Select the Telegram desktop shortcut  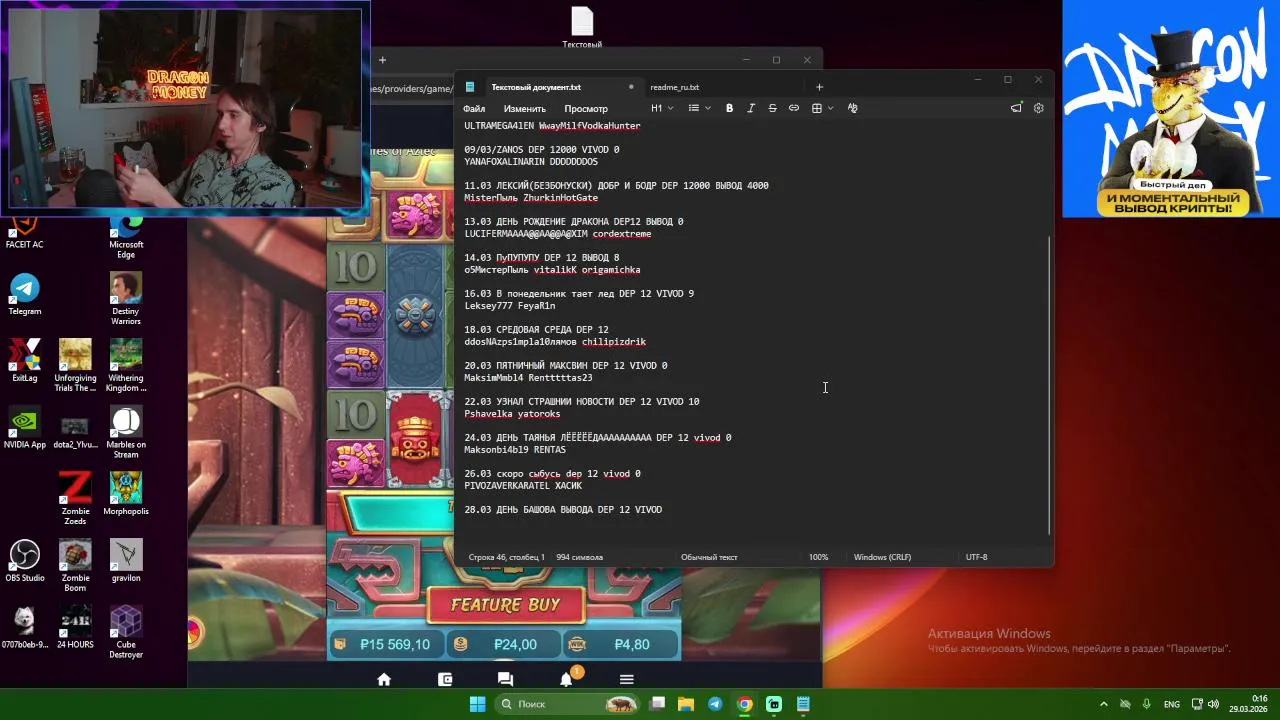coord(25,295)
